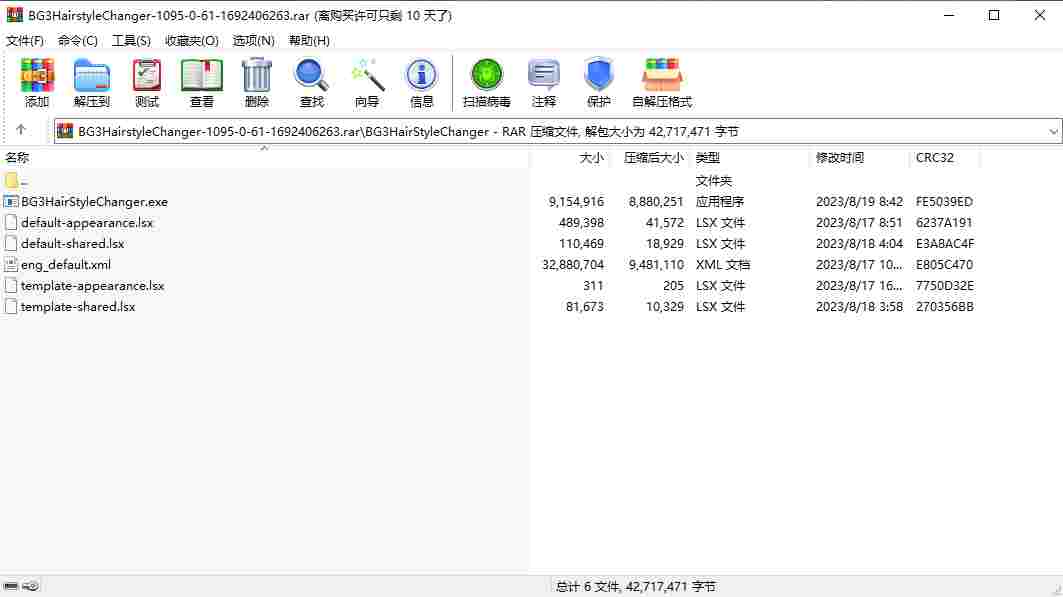Click the XML 文档 type cell
The height and width of the screenshot is (597, 1063).
pos(723,265)
